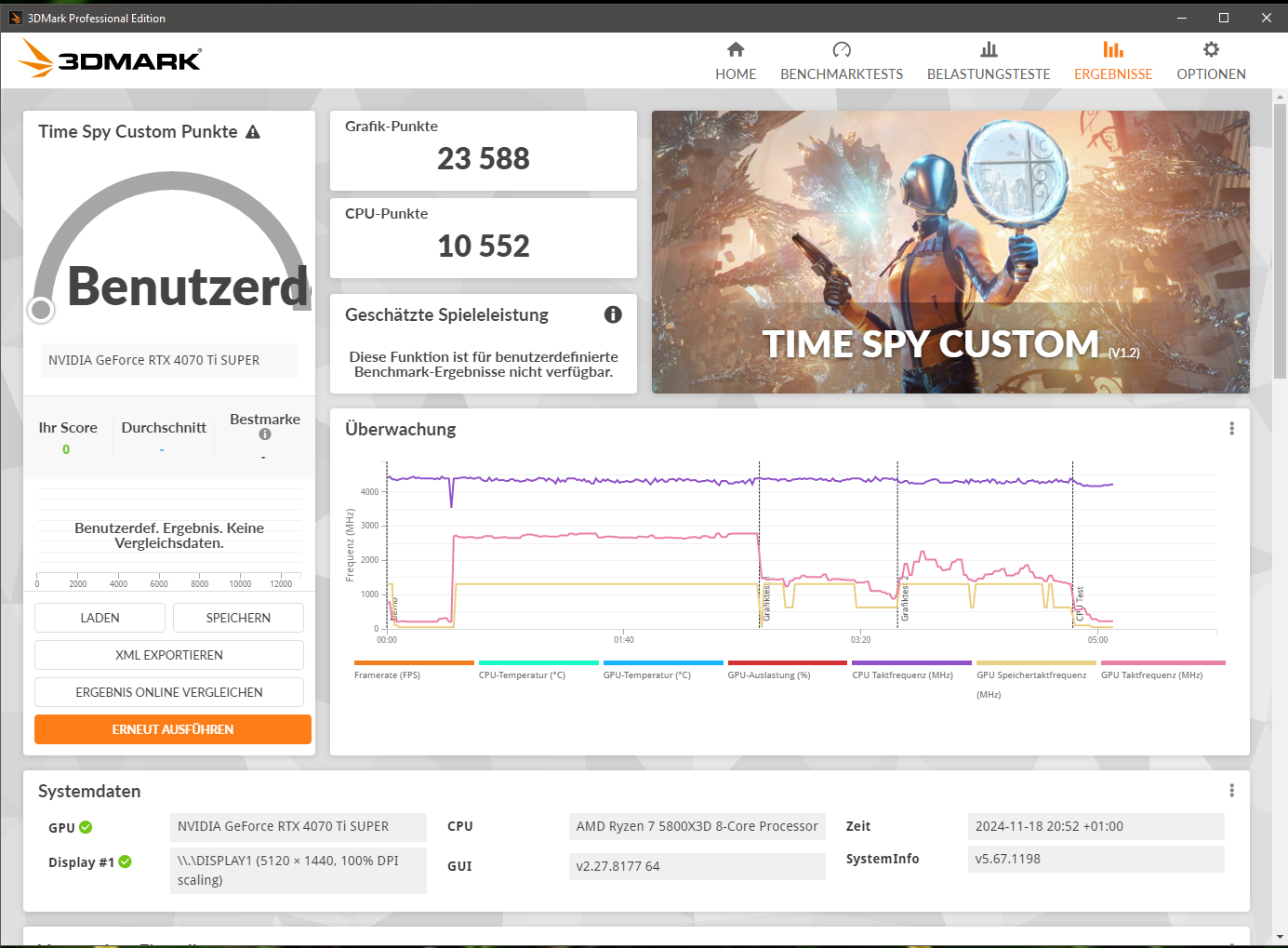Image resolution: width=1288 pixels, height=948 pixels.
Task: Toggle GPU-Auslastung (%) chart legend
Action: tap(788, 670)
